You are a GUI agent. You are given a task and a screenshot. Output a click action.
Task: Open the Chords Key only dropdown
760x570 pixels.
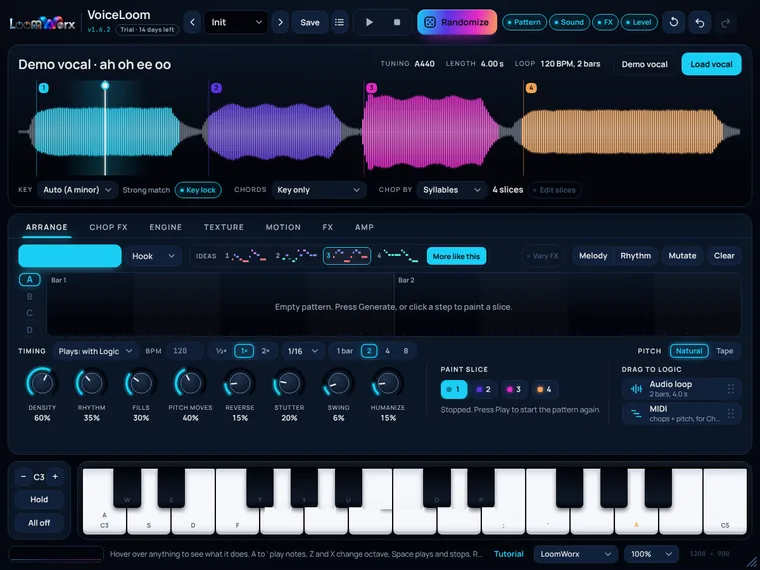coord(318,190)
